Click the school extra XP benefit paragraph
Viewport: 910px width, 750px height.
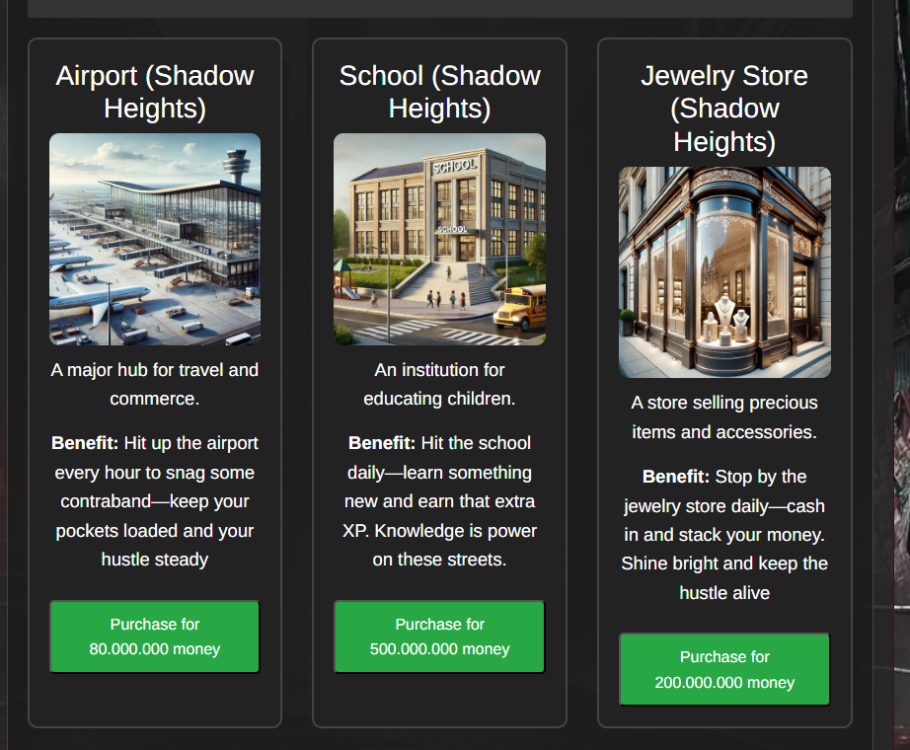point(439,501)
